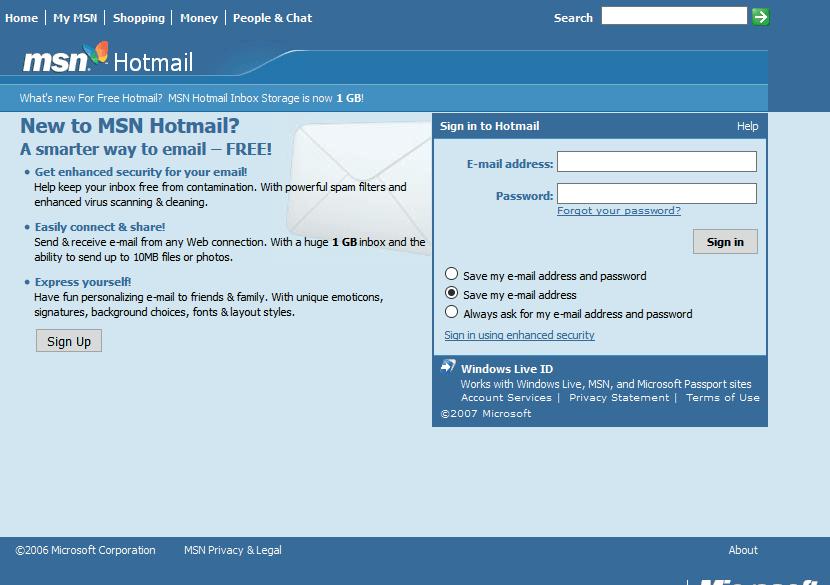This screenshot has height=585, width=830.
Task: Focus the Password field
Action: [x=657, y=193]
